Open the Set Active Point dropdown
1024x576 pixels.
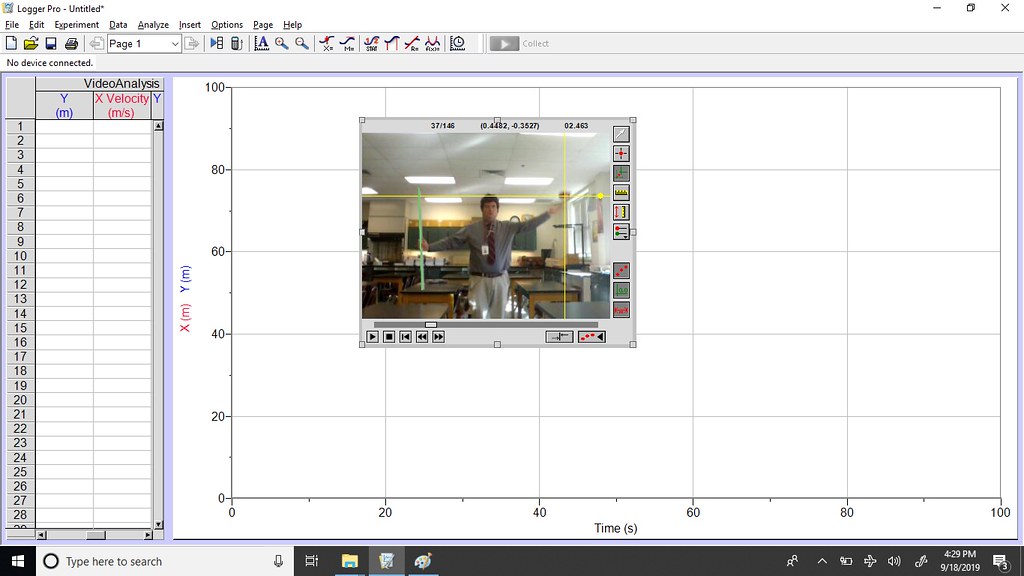tap(621, 231)
